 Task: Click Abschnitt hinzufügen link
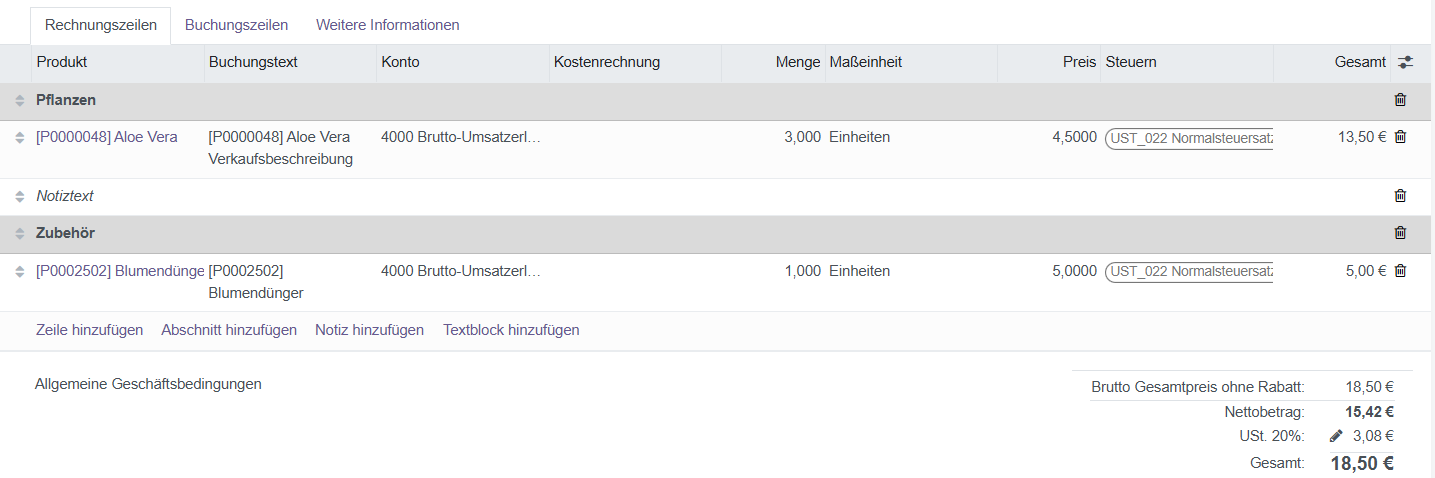click(x=229, y=330)
